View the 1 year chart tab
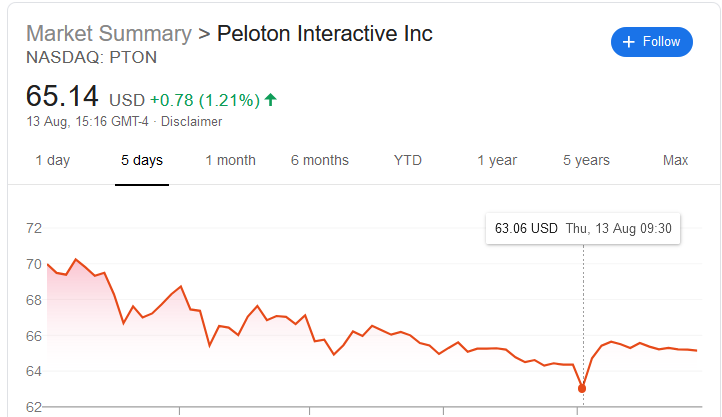The image size is (722, 417). click(497, 160)
